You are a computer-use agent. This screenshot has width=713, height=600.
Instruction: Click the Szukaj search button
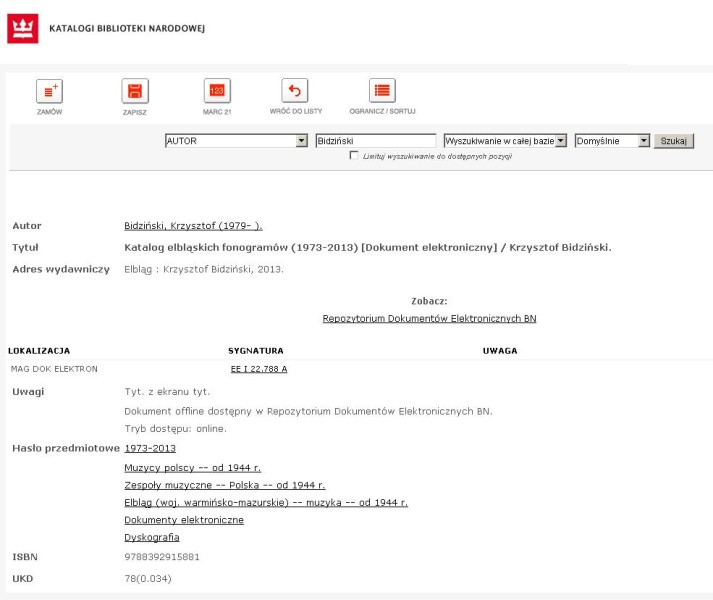click(673, 141)
